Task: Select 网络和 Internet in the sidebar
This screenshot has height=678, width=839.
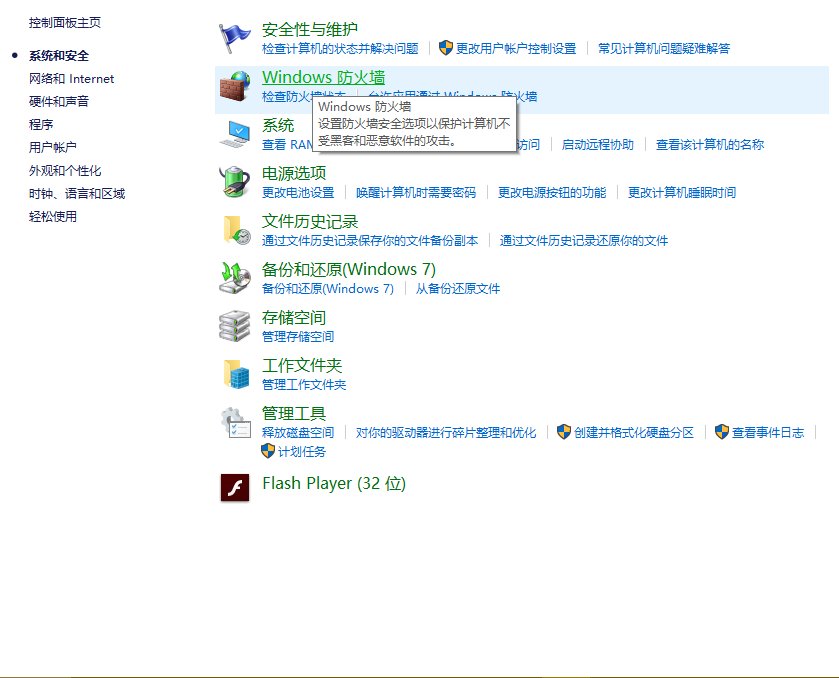Action: (x=70, y=78)
